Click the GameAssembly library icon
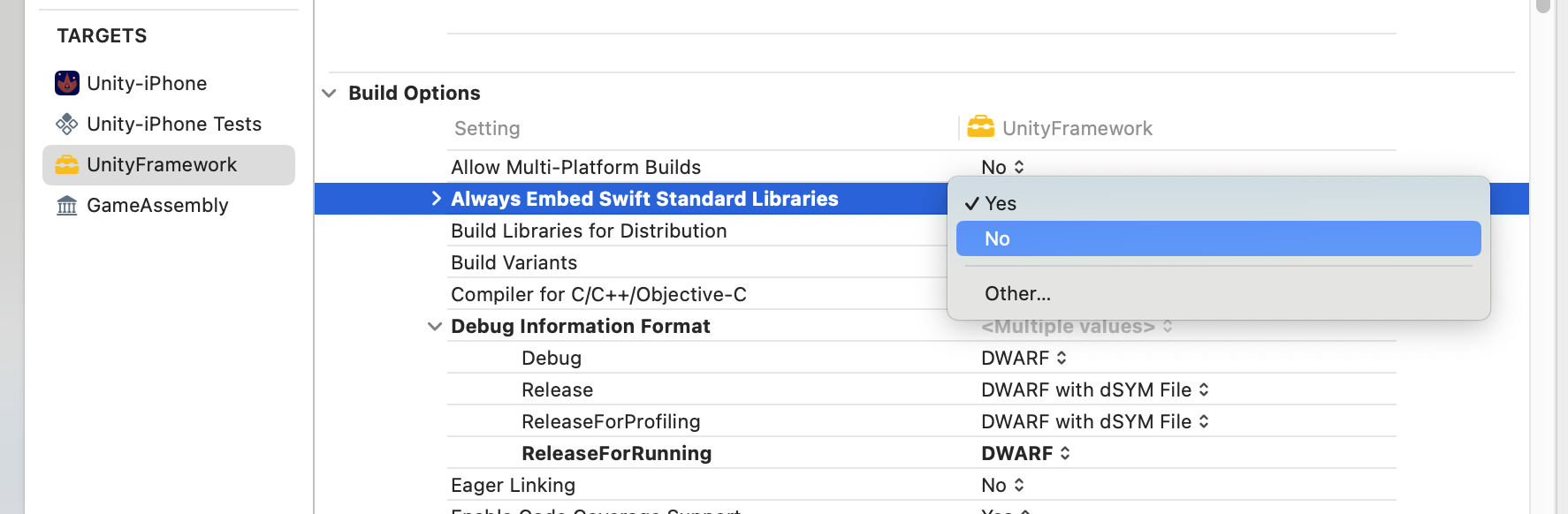The image size is (1568, 514). [x=67, y=205]
